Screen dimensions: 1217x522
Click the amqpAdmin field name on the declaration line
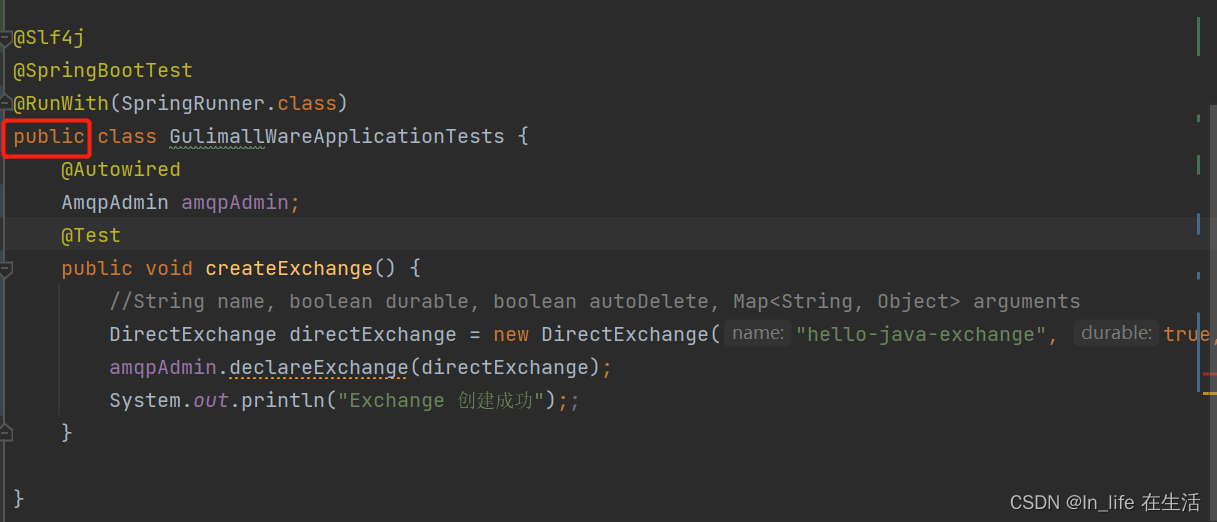pyautogui.click(x=235, y=202)
